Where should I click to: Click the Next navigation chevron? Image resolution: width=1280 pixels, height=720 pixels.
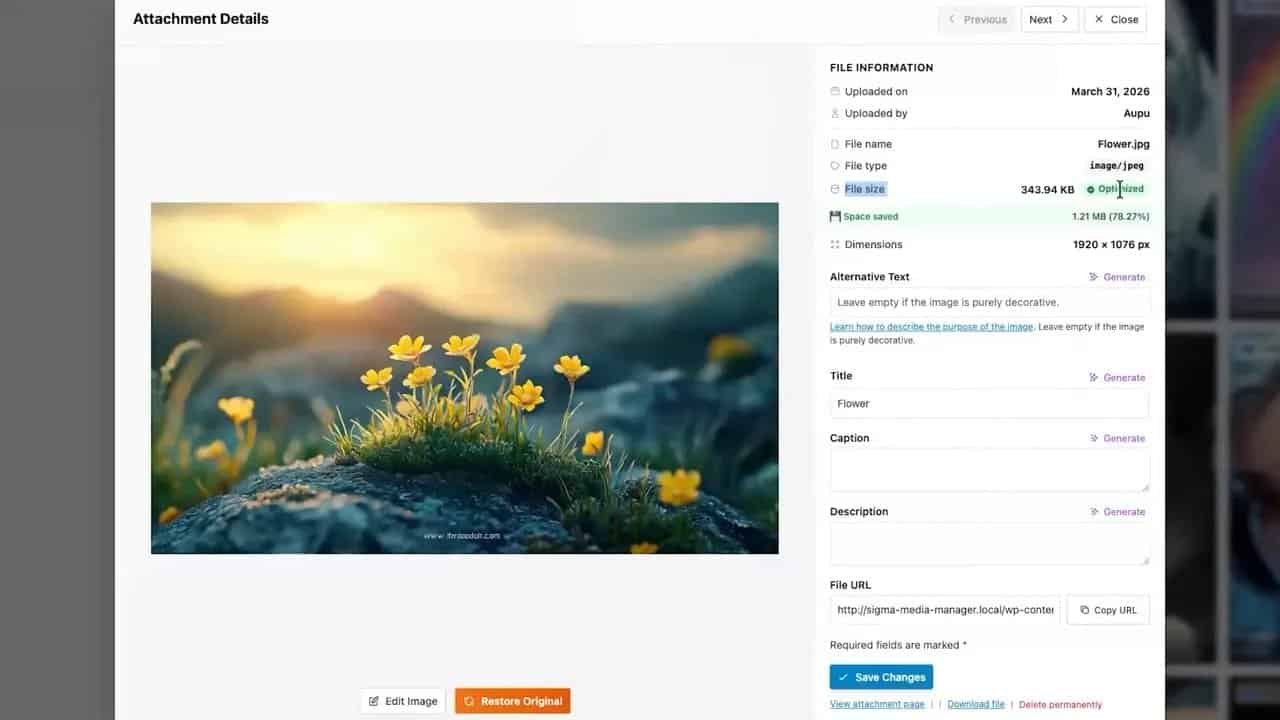click(1064, 19)
